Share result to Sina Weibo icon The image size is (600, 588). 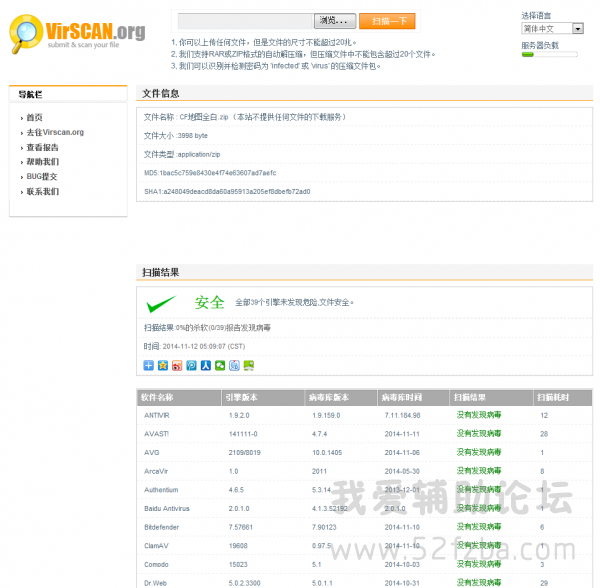[177, 365]
